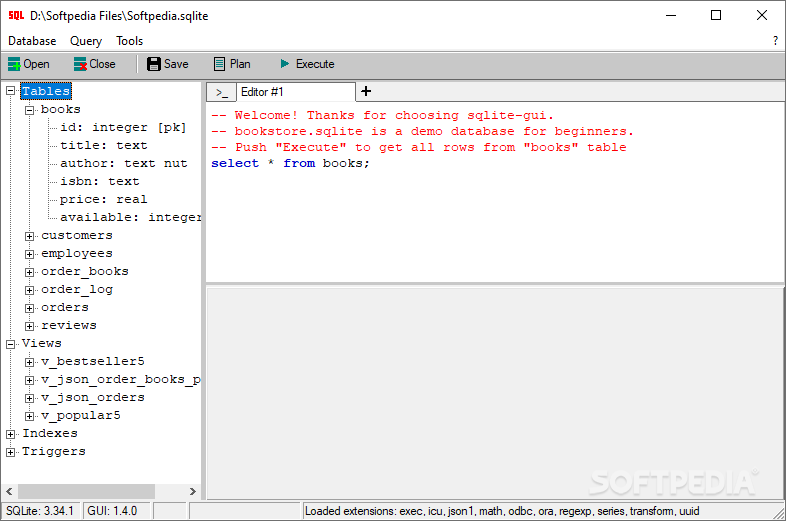Click the green Execute play icon

(285, 64)
